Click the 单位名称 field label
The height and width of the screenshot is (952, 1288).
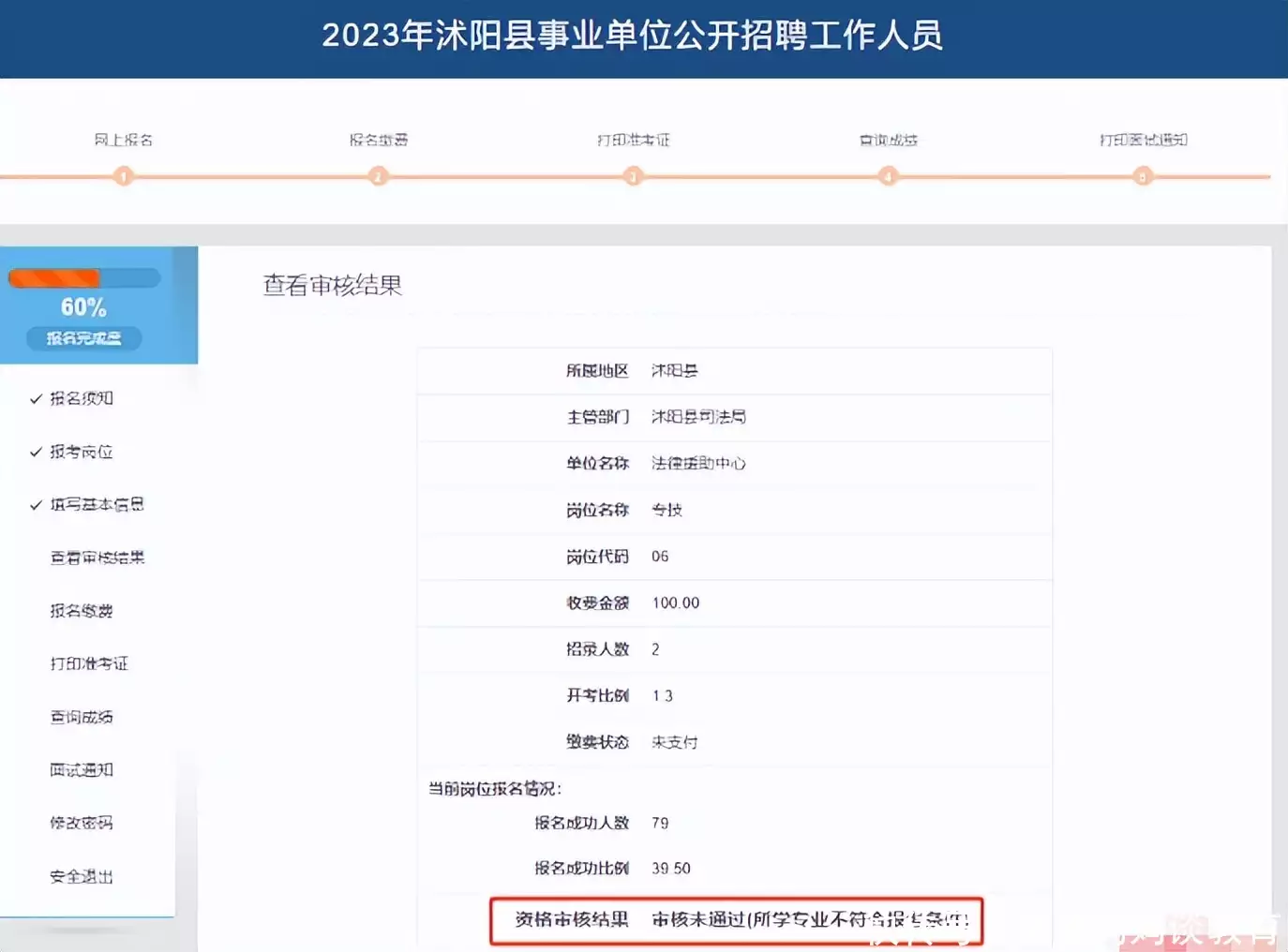pyautogui.click(x=597, y=463)
